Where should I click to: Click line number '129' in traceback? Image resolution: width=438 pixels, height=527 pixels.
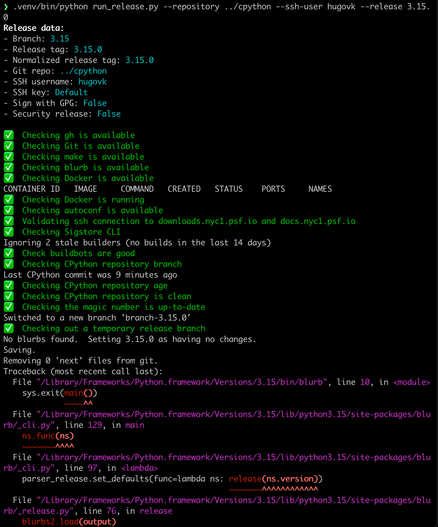pyautogui.click(x=95, y=425)
